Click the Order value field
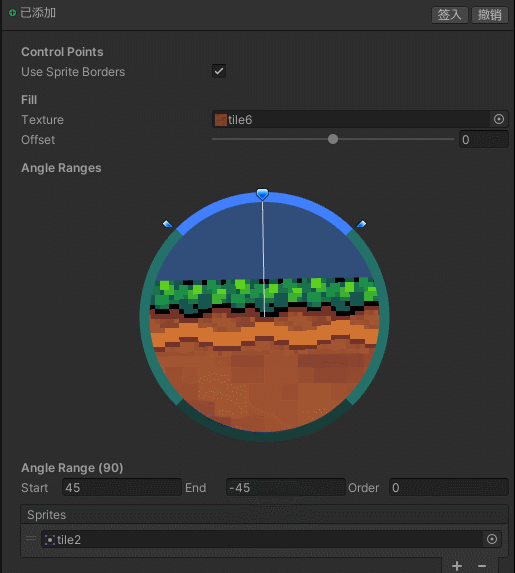This screenshot has width=515, height=573. coord(448,487)
